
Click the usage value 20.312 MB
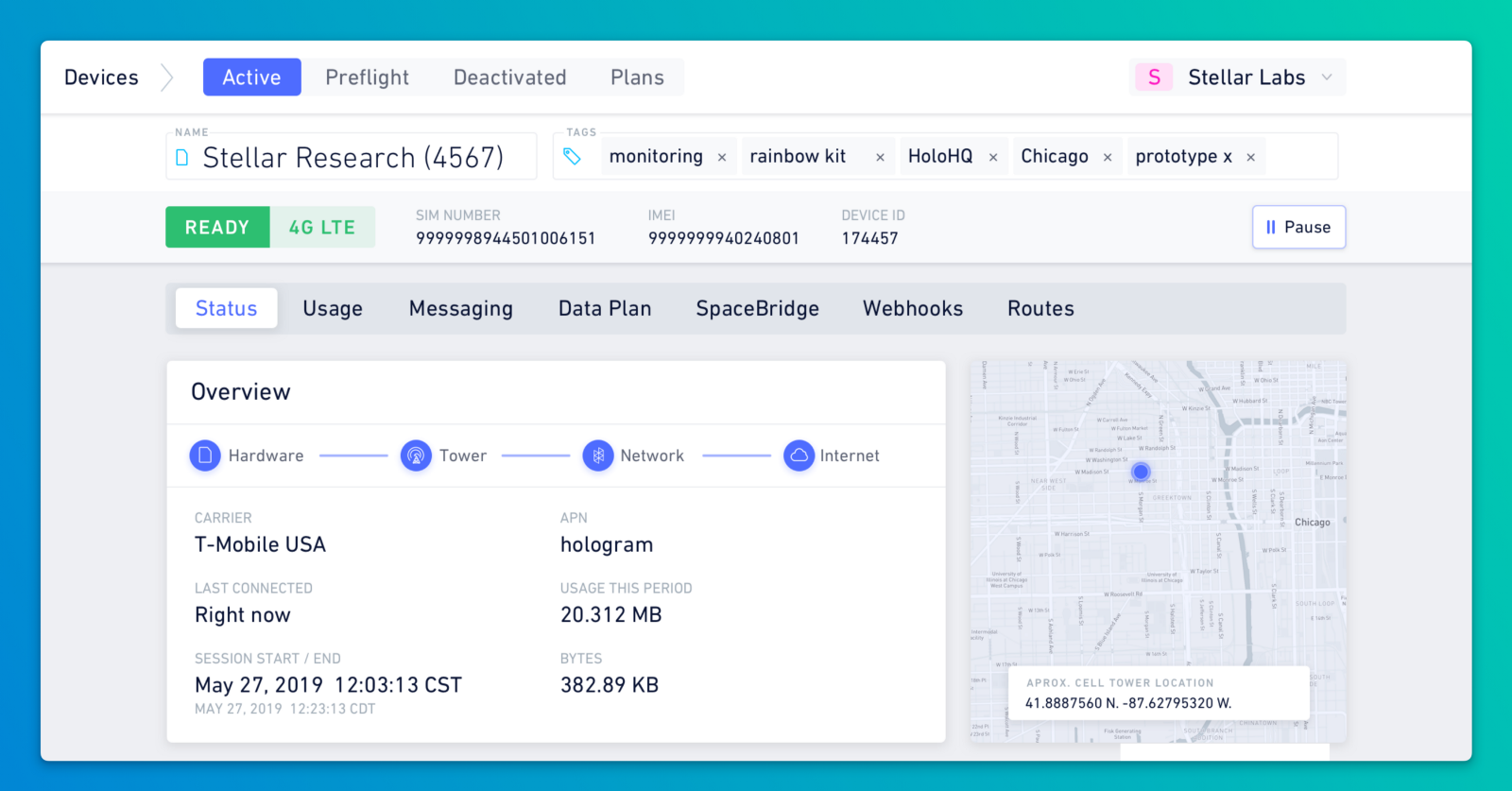click(x=611, y=614)
